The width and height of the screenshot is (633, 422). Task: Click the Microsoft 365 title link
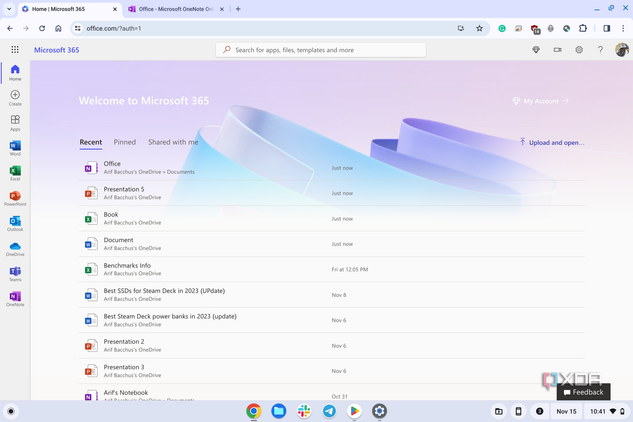coord(57,50)
